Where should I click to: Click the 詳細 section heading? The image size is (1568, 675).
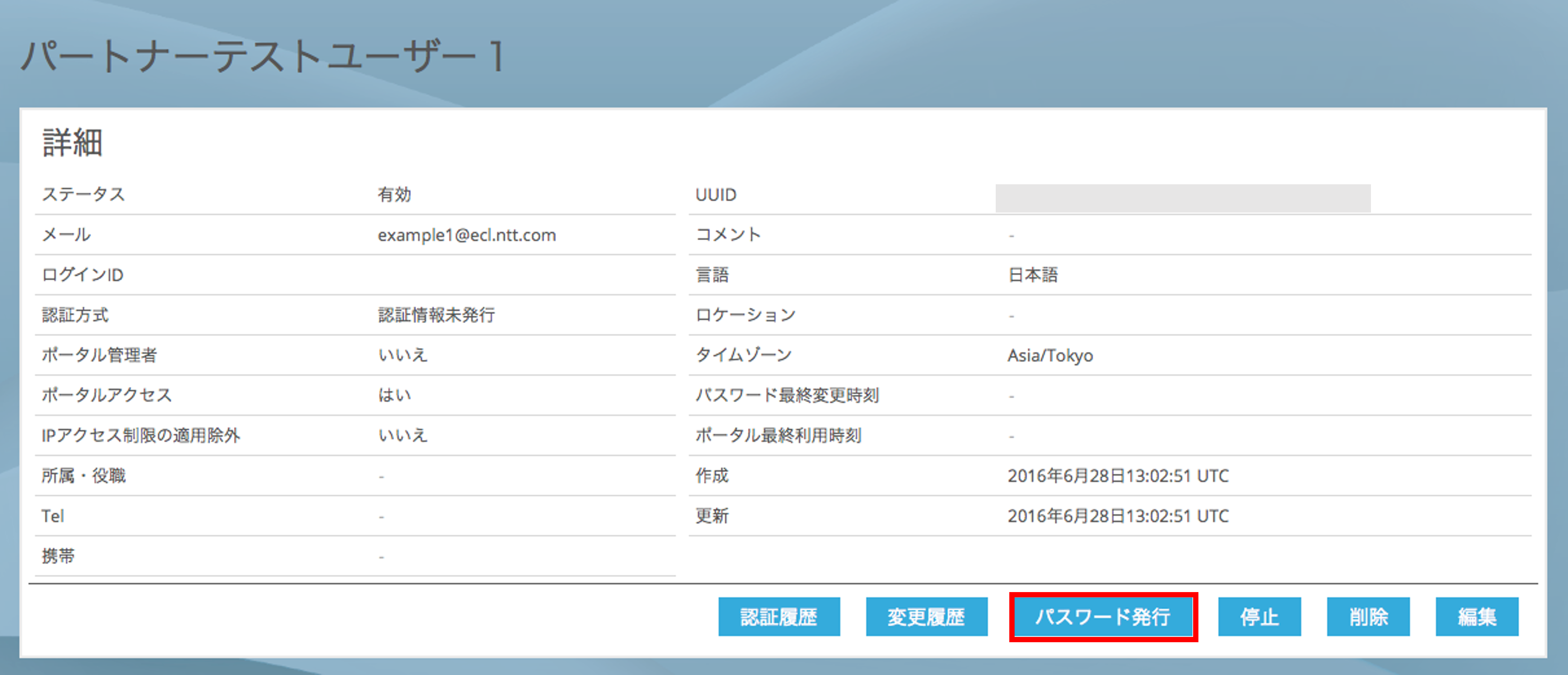pos(72,142)
